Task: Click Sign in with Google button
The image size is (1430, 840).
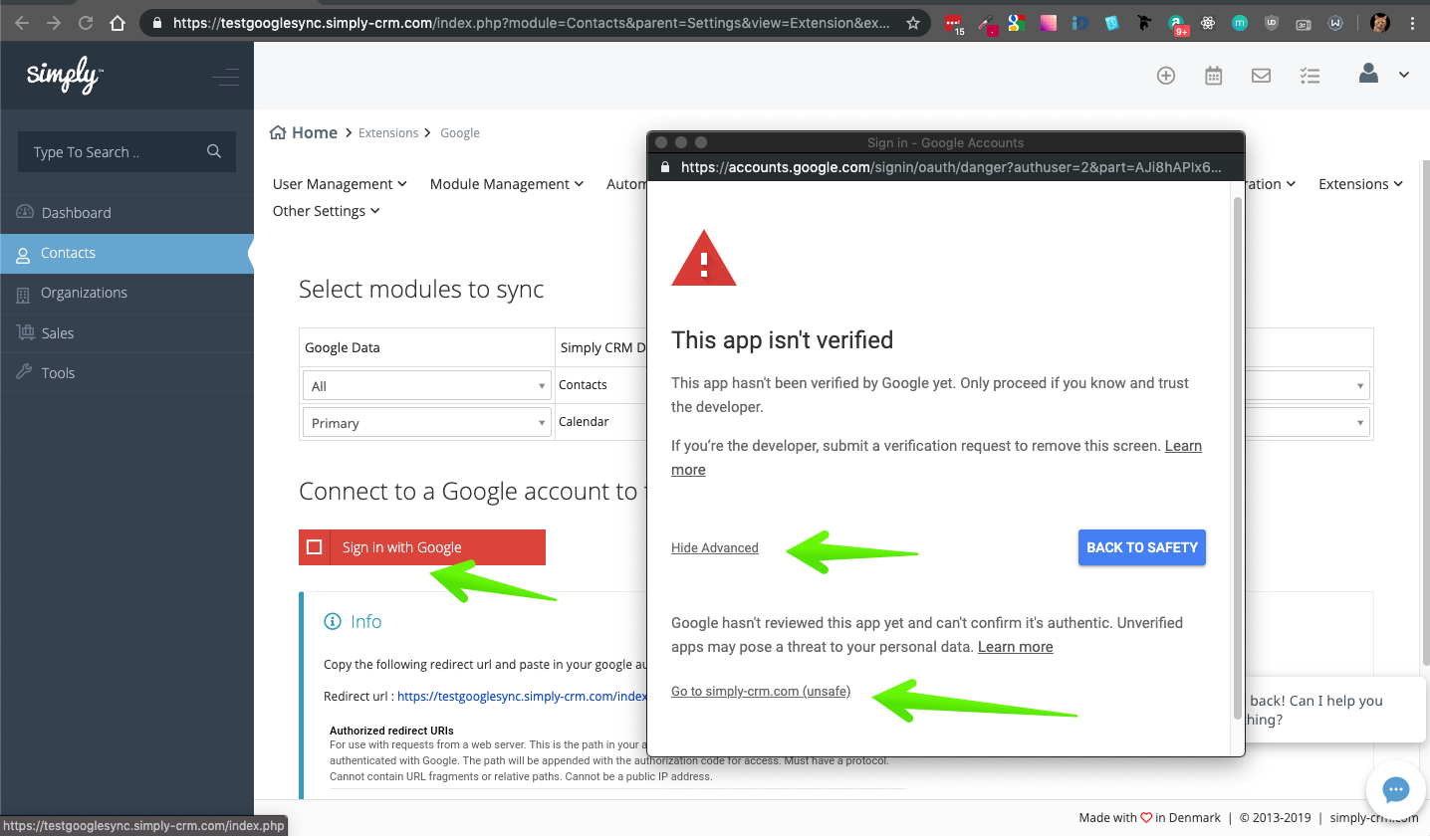Action: coord(422,547)
